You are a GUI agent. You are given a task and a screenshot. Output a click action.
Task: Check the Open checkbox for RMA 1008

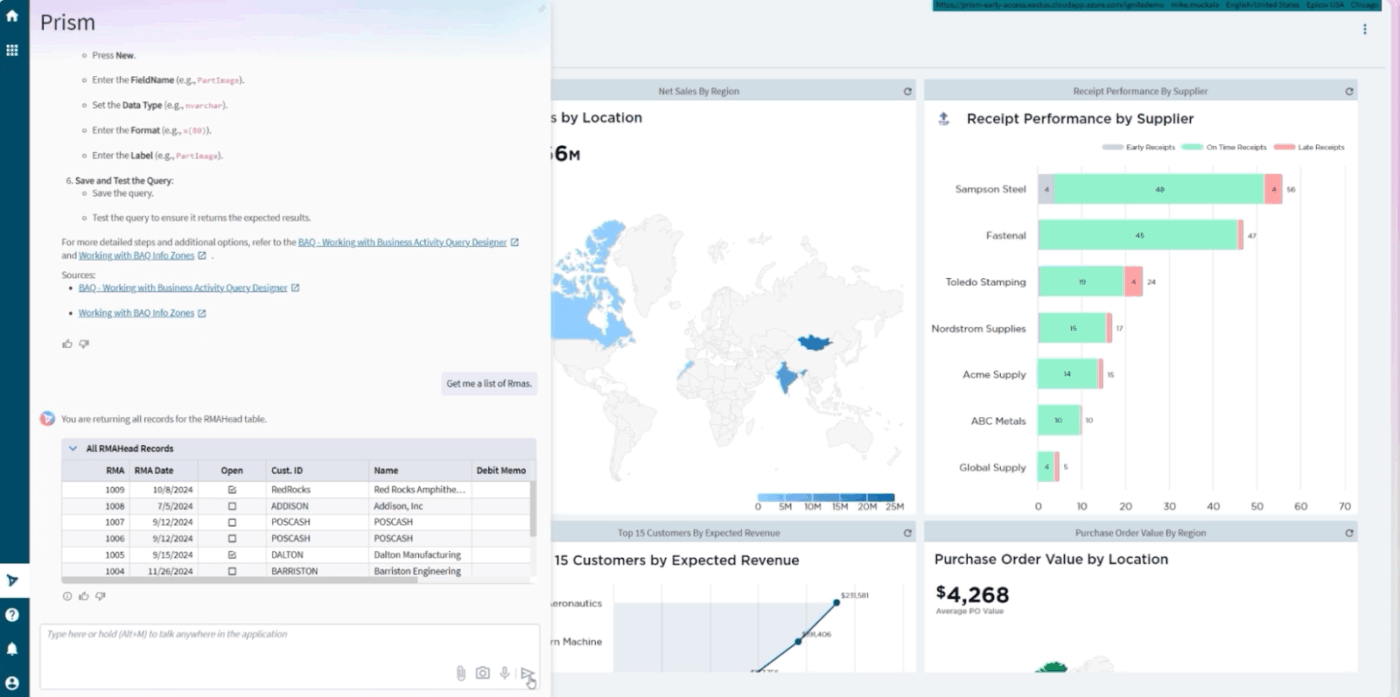coord(232,507)
